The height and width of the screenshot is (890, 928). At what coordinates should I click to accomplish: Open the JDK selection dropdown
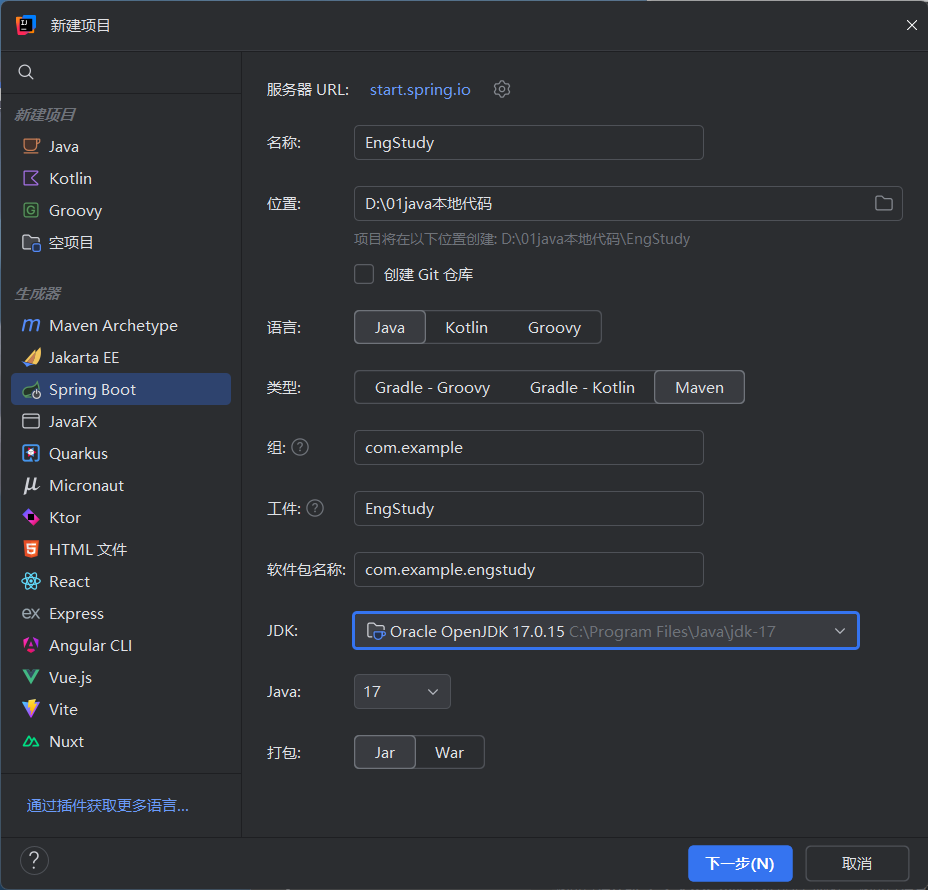[x=605, y=631]
